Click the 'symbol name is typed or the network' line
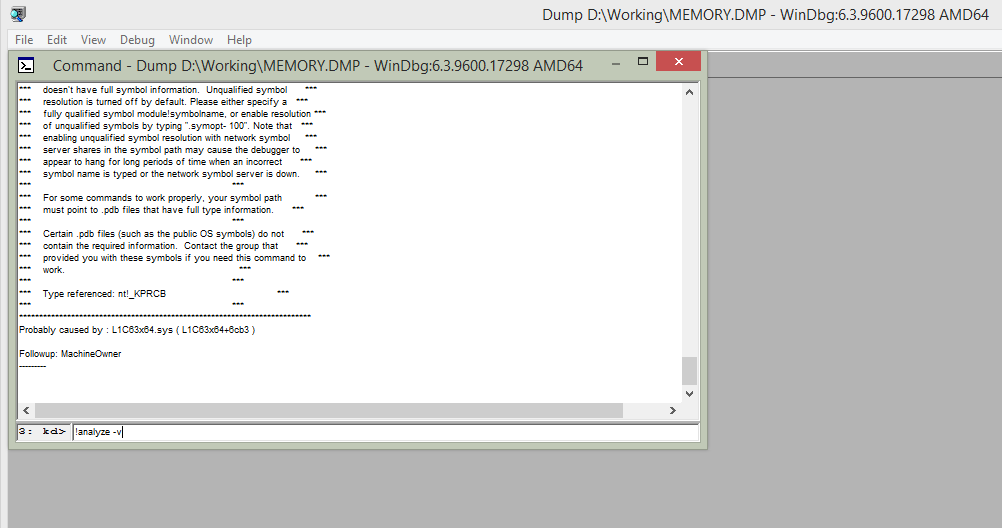 point(171,174)
